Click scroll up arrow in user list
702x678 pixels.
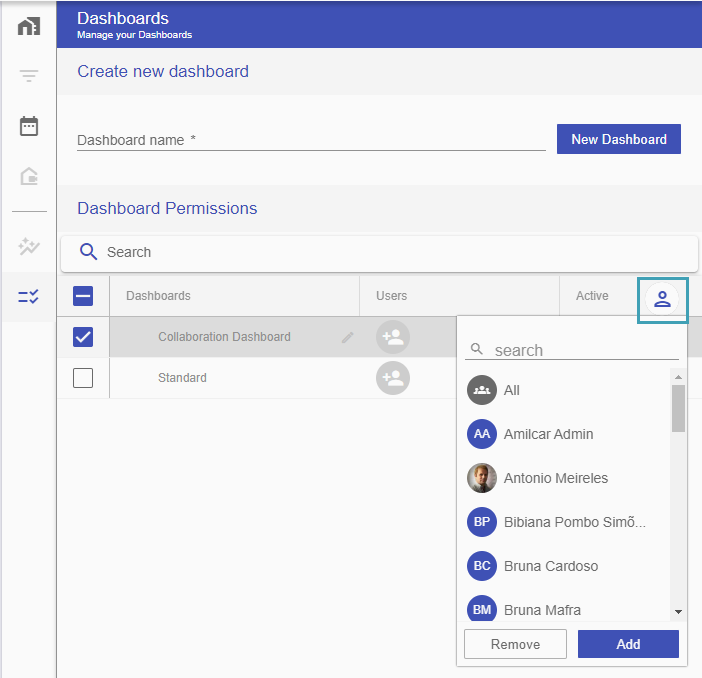click(678, 377)
